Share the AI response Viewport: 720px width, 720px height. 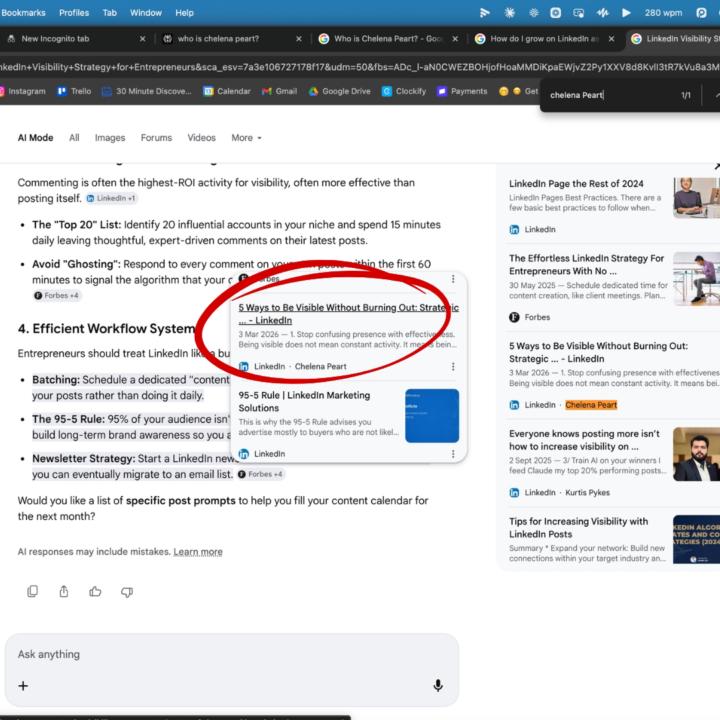pos(64,591)
